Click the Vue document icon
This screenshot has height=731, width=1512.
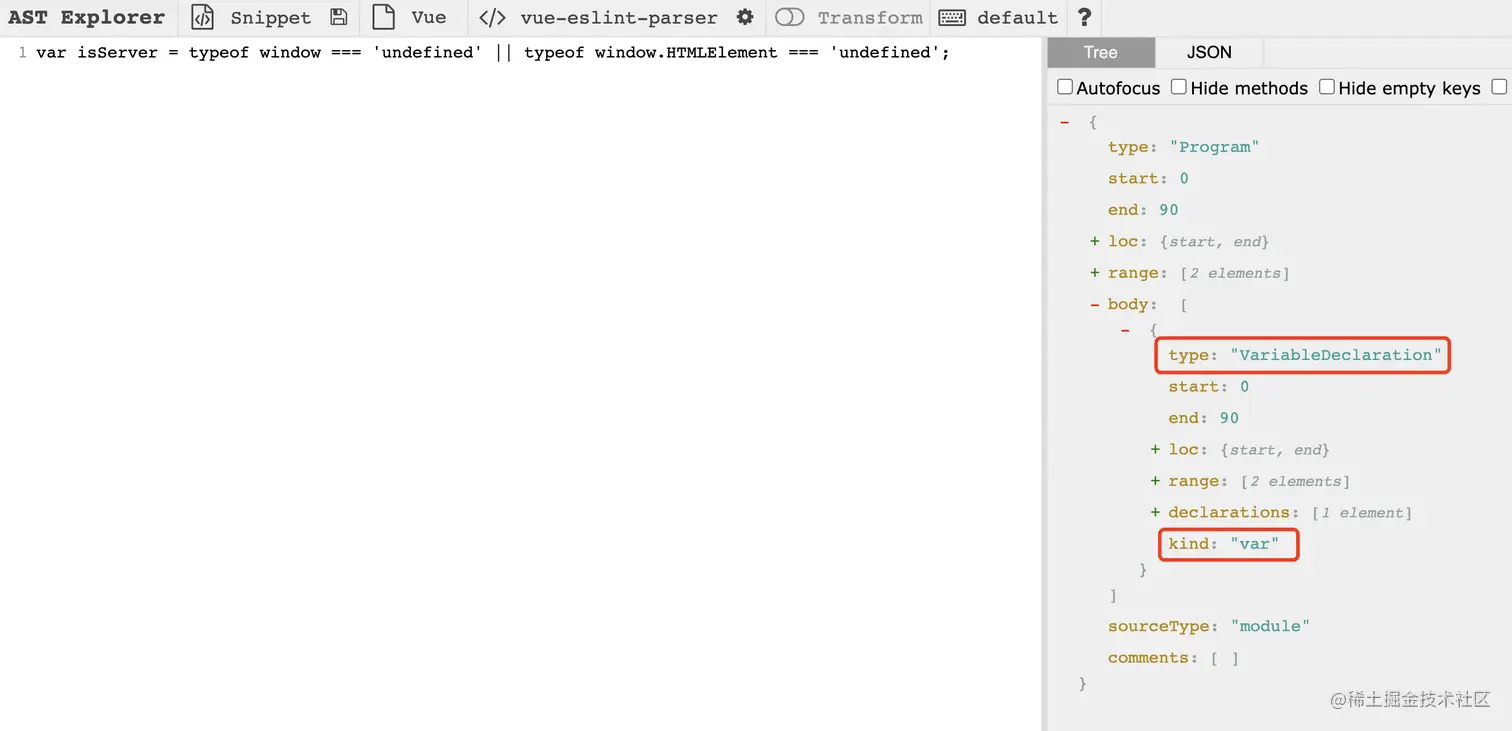383,17
